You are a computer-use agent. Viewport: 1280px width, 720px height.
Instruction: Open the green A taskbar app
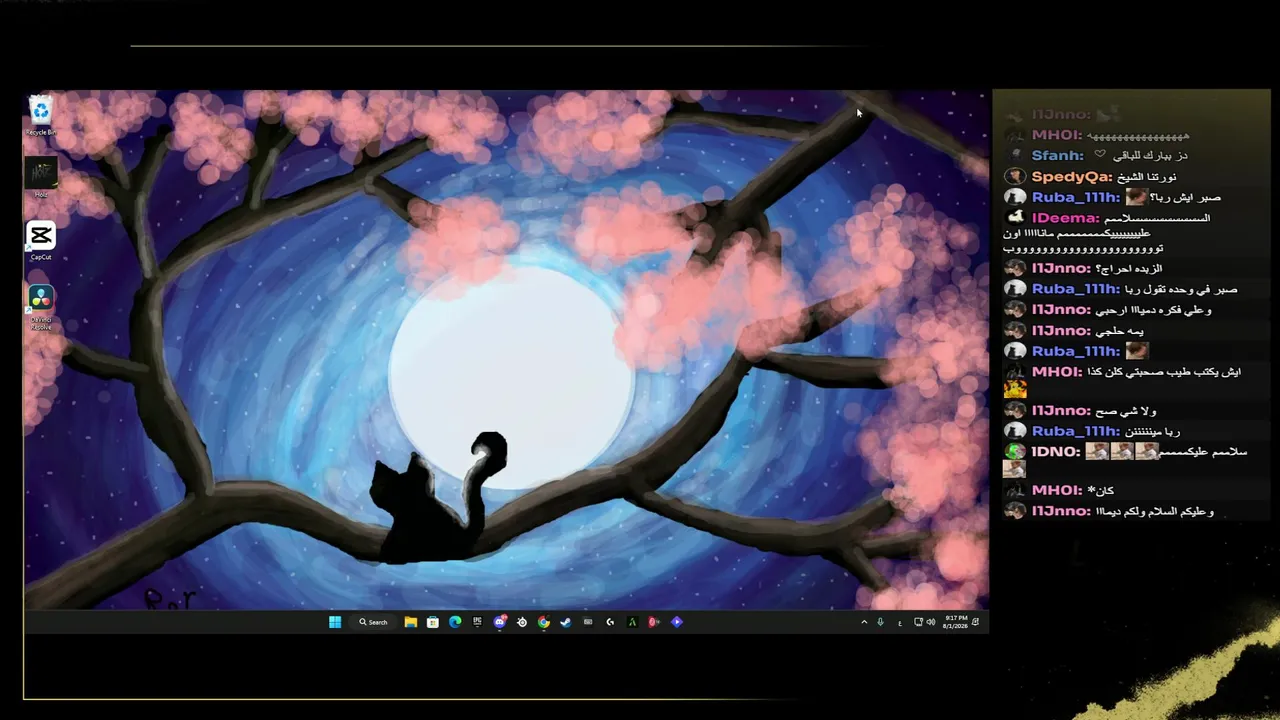(632, 622)
